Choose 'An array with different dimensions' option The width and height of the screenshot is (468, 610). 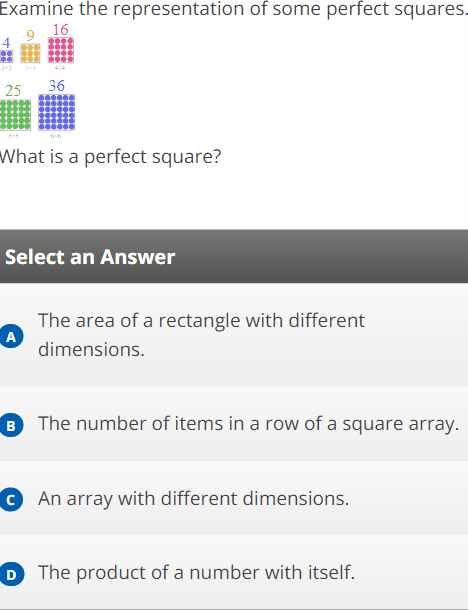[234, 498]
